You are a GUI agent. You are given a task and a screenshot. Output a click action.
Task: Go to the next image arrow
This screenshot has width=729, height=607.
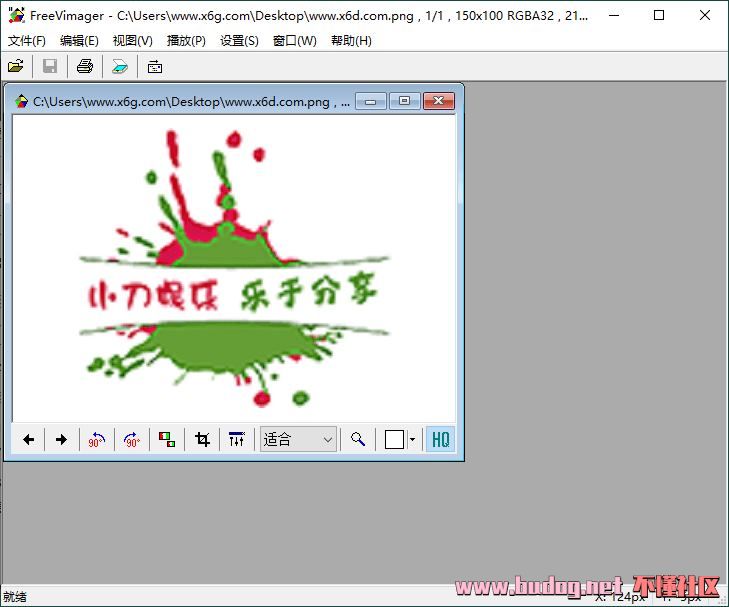point(61,440)
